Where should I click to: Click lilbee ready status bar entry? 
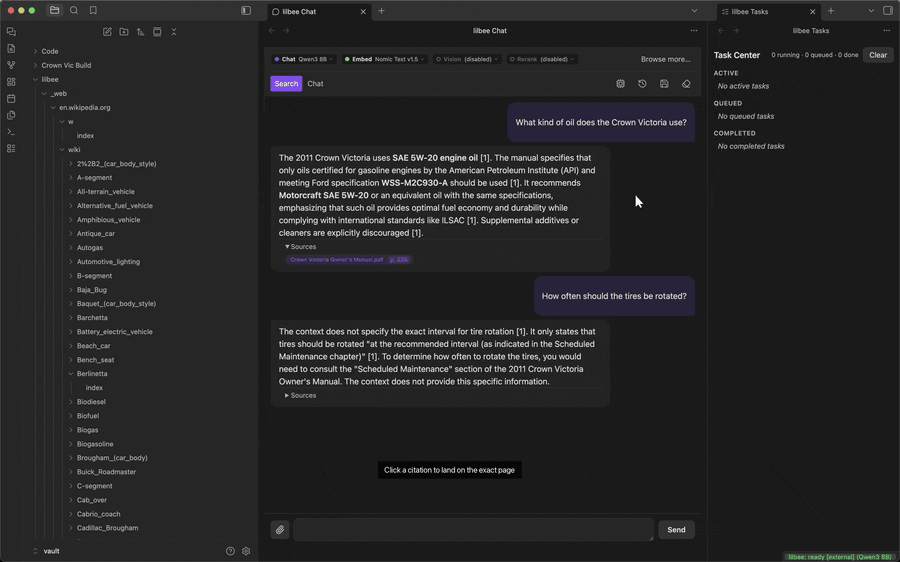(840, 557)
